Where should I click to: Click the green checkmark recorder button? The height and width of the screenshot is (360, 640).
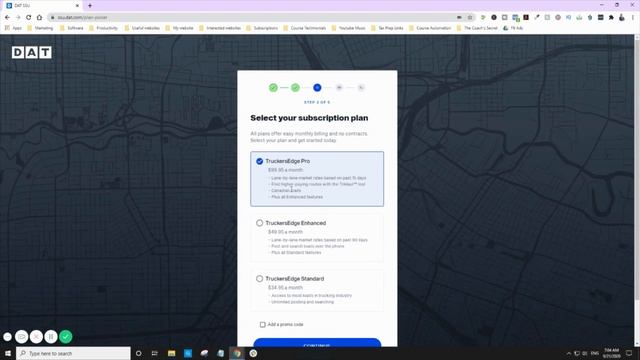(x=66, y=337)
